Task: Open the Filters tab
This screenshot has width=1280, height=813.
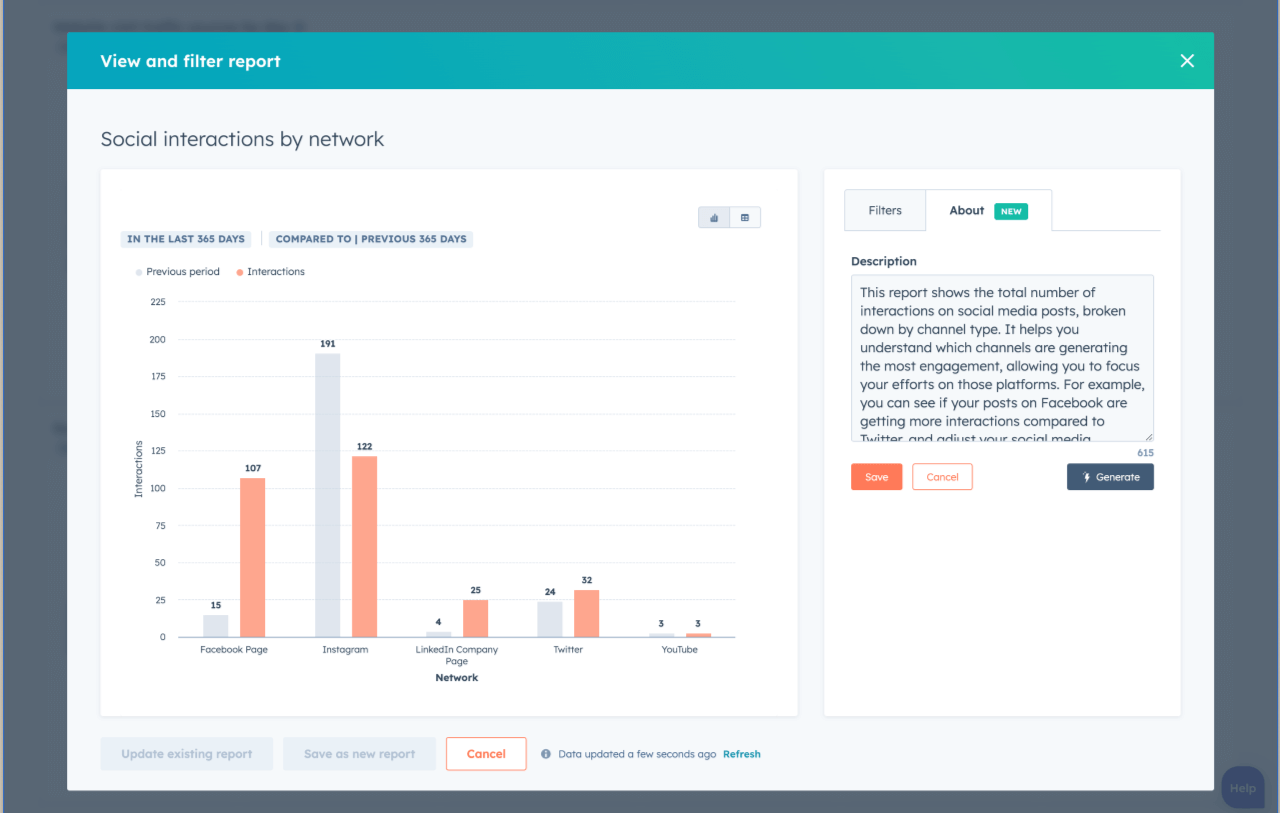Action: pos(884,211)
